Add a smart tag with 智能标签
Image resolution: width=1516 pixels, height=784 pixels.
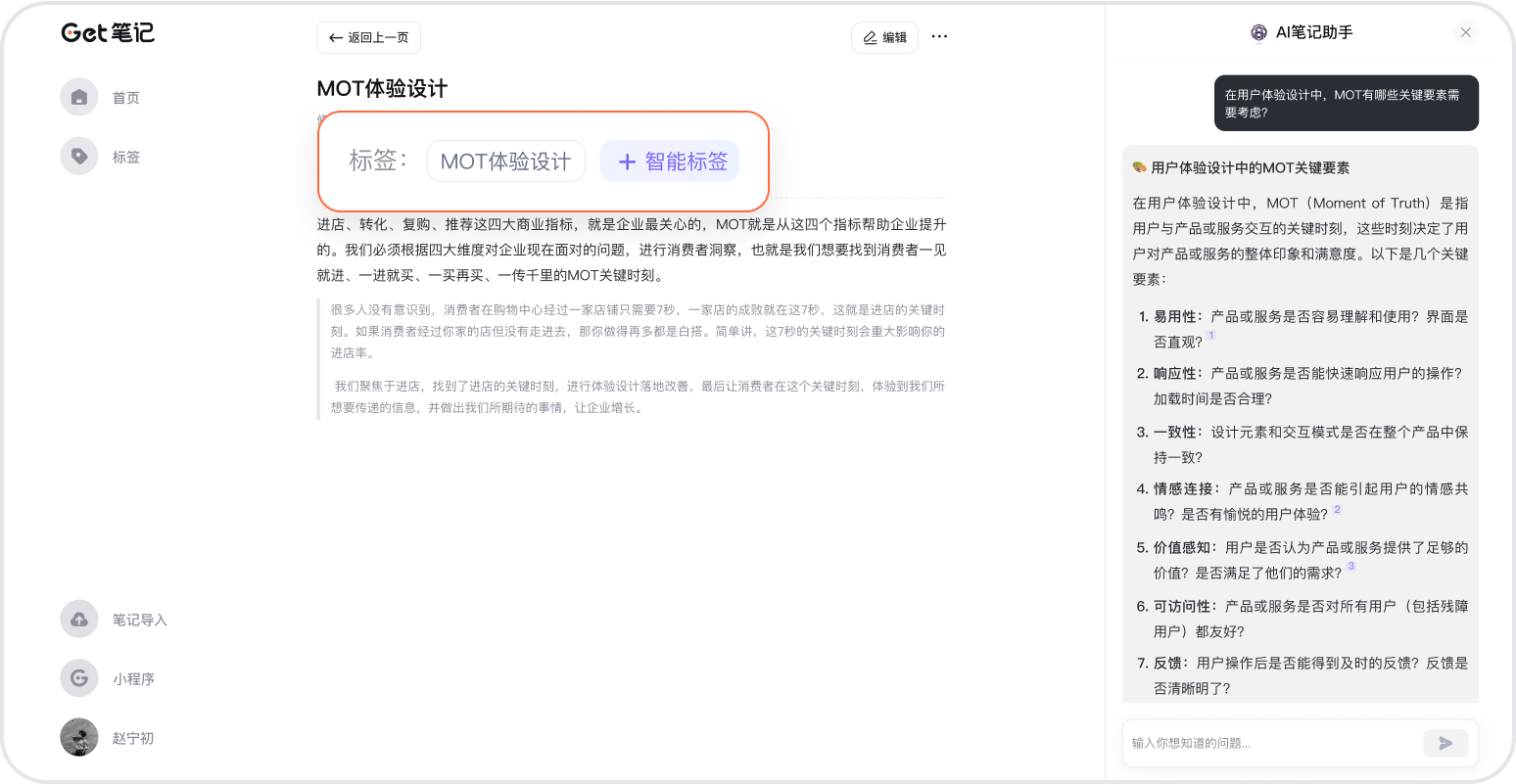click(670, 161)
